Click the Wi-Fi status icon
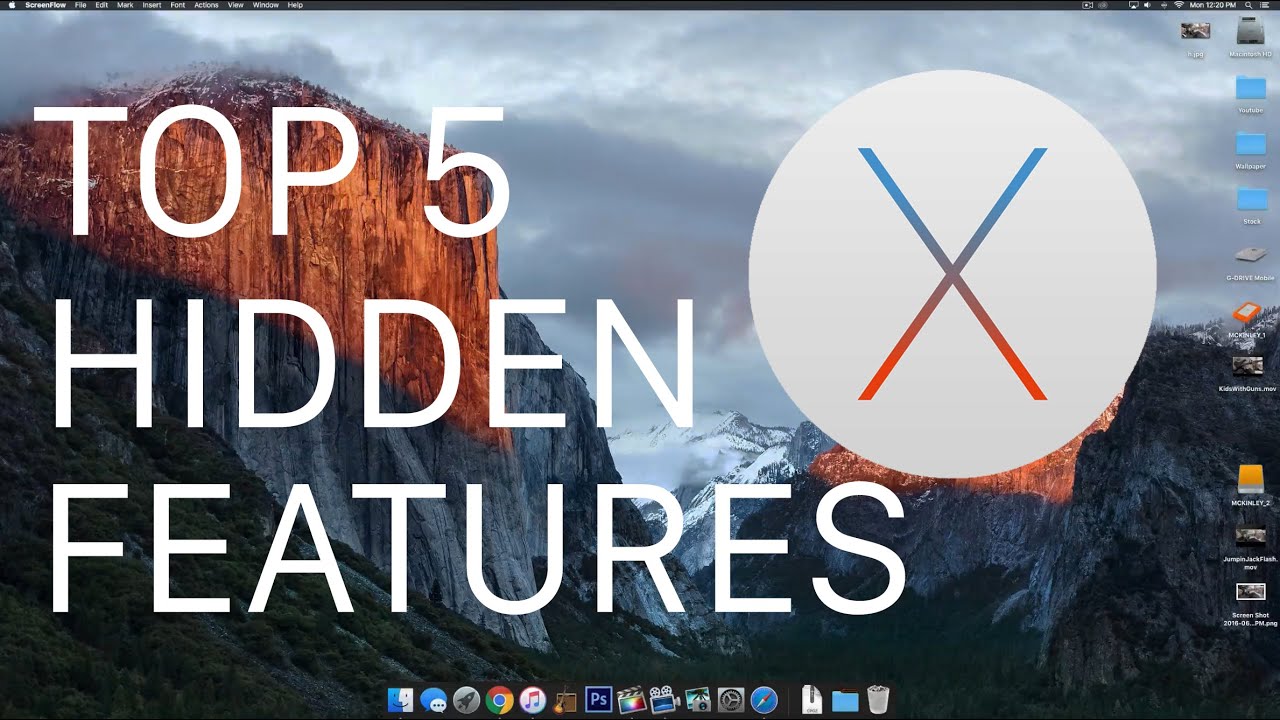The height and width of the screenshot is (720, 1280). tap(1178, 5)
